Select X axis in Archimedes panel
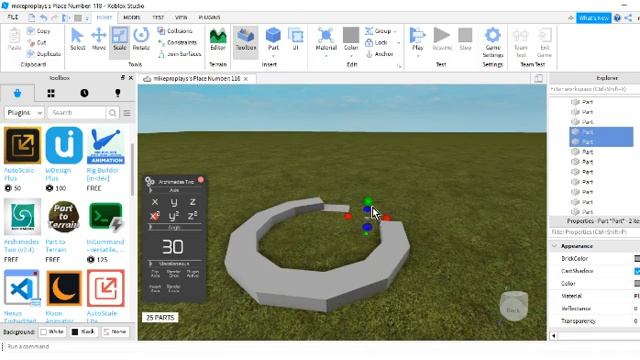Screen dimensions: 640x360 pos(155,202)
